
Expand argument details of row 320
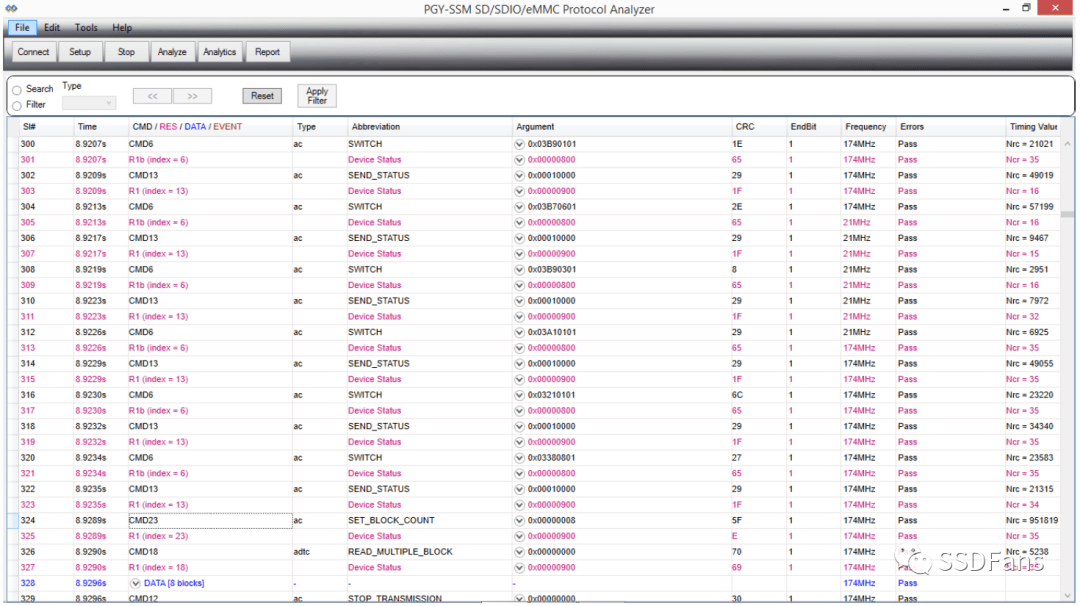point(519,457)
